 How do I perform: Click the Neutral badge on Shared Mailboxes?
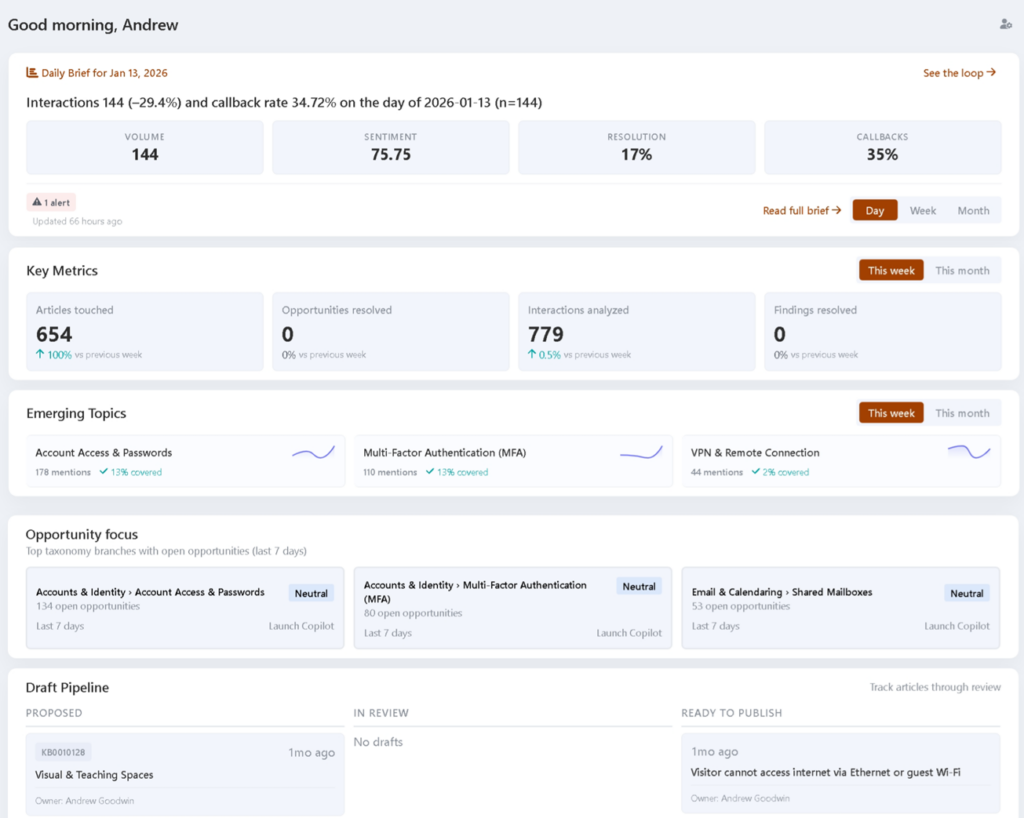pos(966,593)
